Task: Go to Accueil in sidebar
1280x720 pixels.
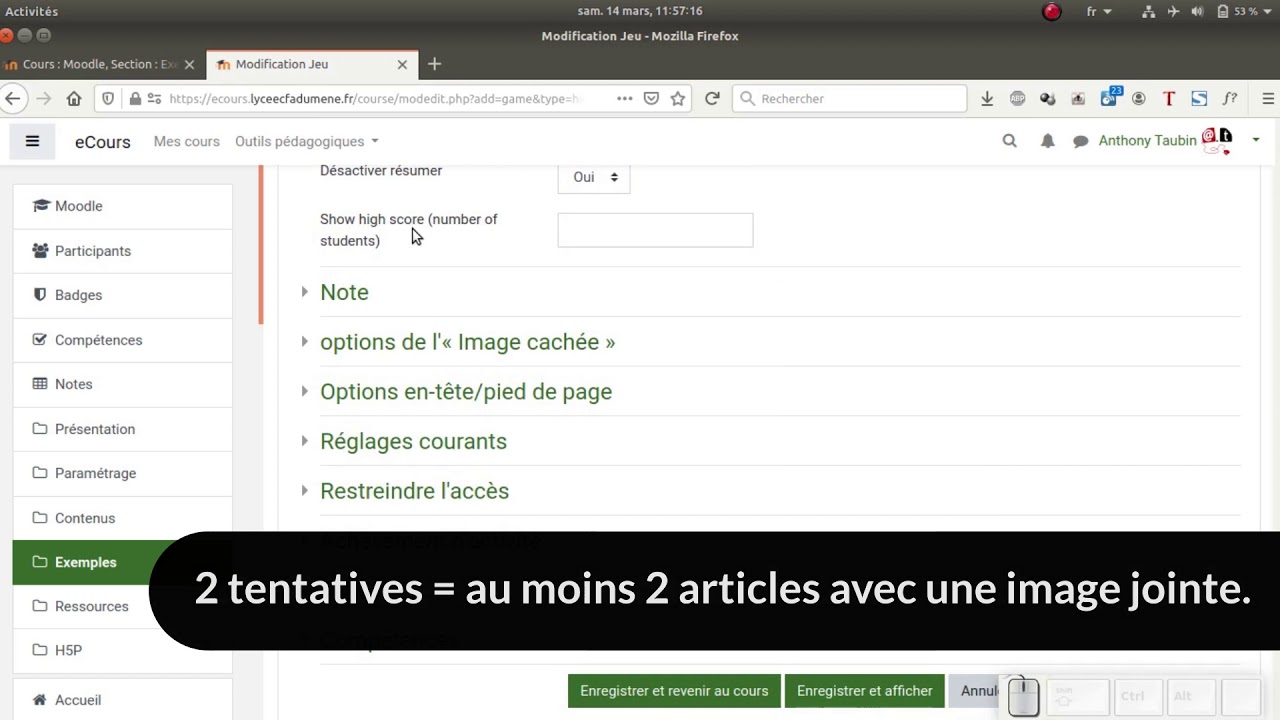Action: click(122, 700)
